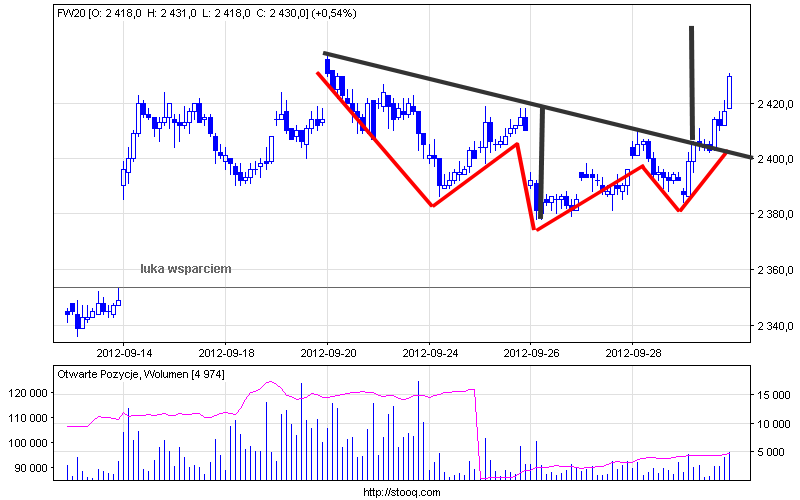
Task: Click the 5 000 volume axis label
Action: point(770,452)
